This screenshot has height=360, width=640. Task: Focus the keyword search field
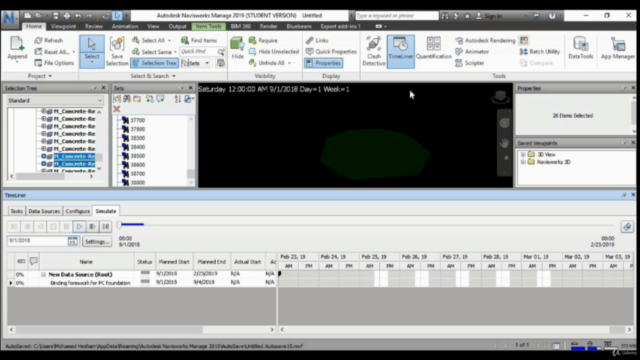click(397, 16)
